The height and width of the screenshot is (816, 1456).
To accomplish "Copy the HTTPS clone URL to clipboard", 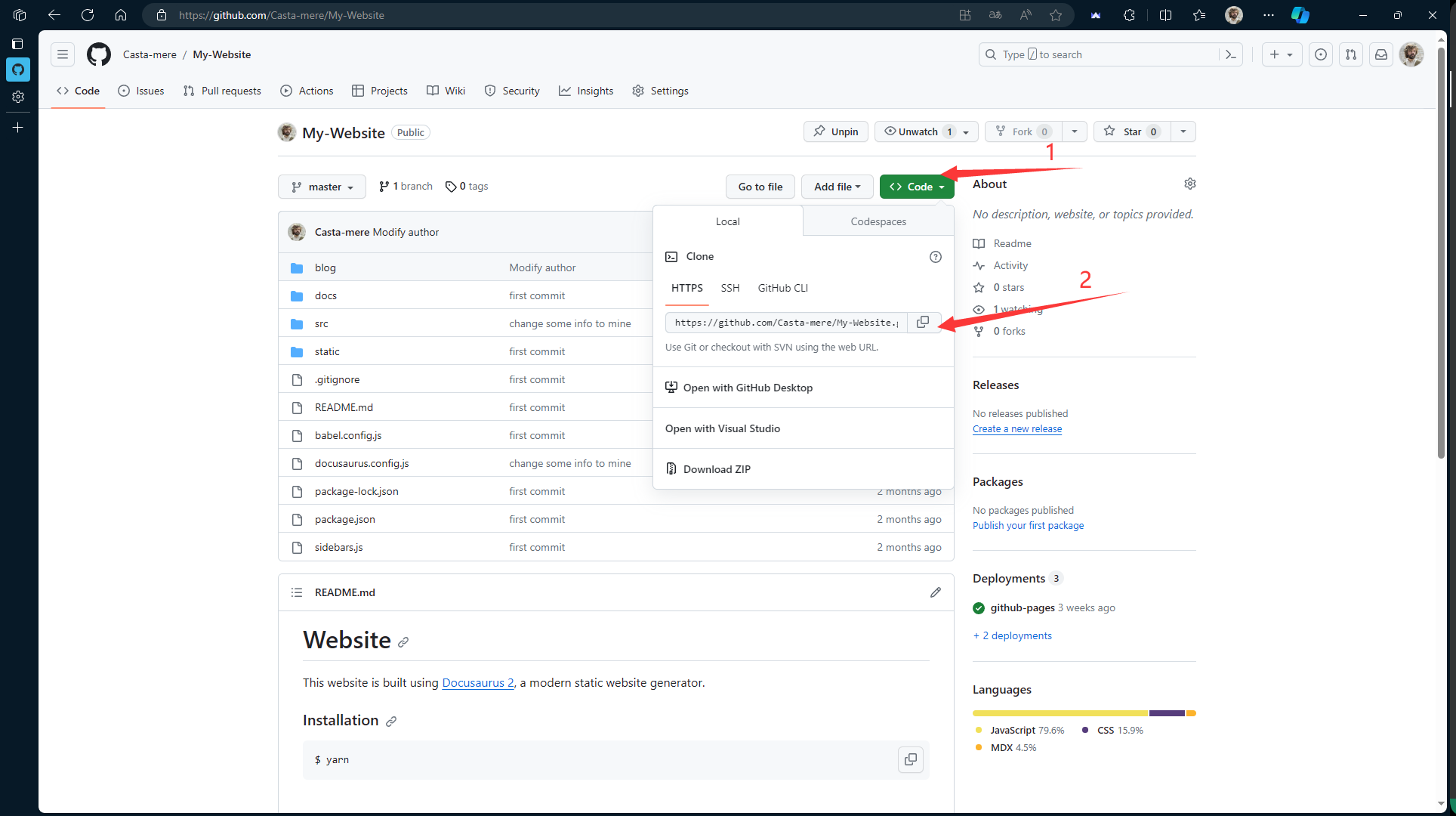I will tap(922, 323).
